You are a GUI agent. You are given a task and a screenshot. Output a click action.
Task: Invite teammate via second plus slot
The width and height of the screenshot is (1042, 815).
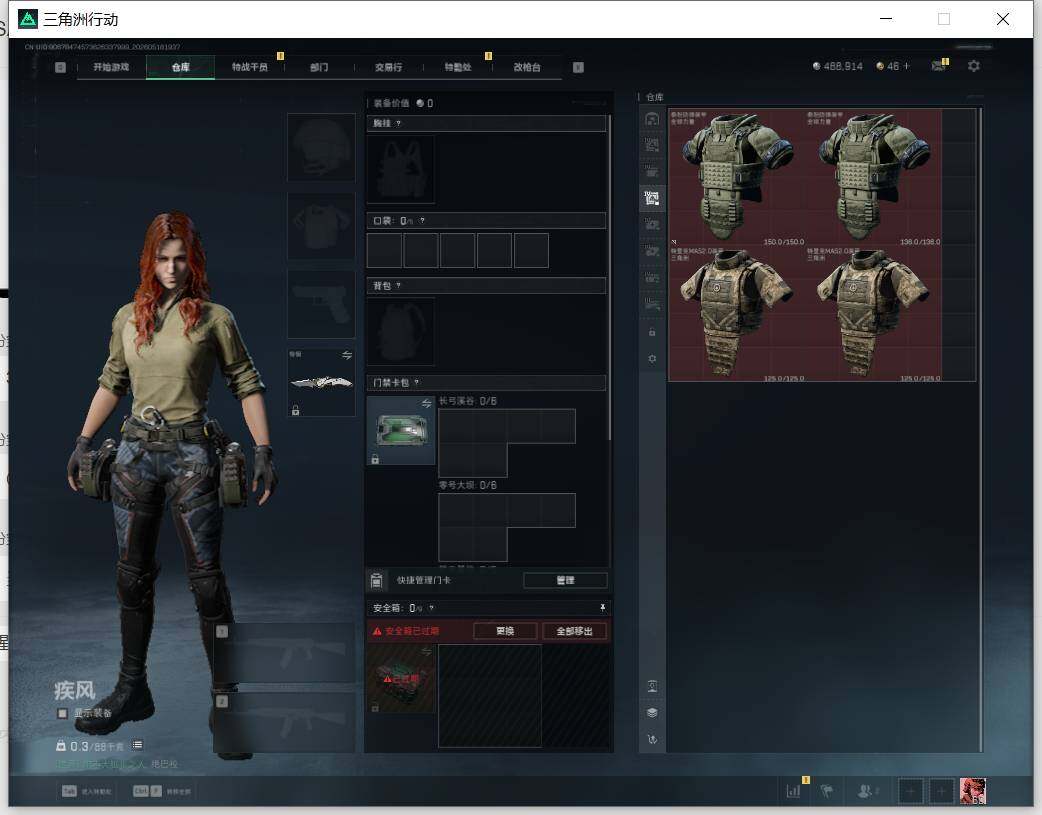[x=941, y=791]
